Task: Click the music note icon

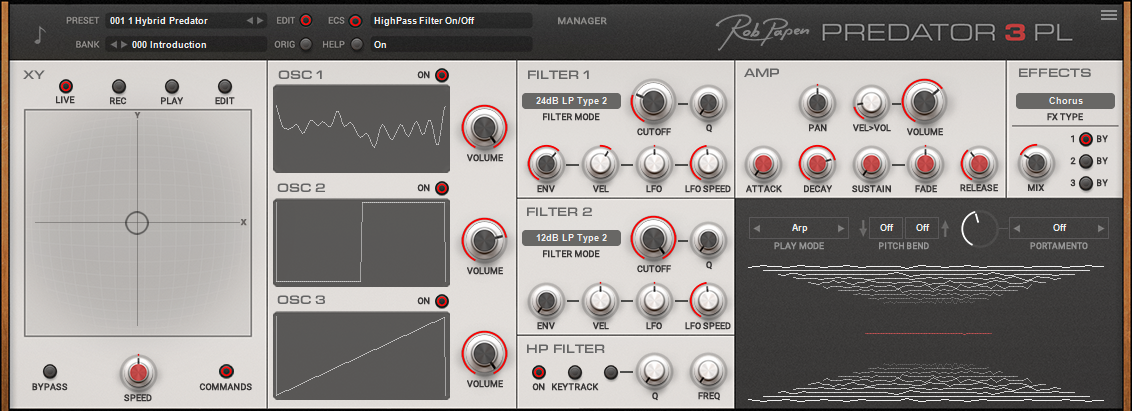Action: pos(40,34)
